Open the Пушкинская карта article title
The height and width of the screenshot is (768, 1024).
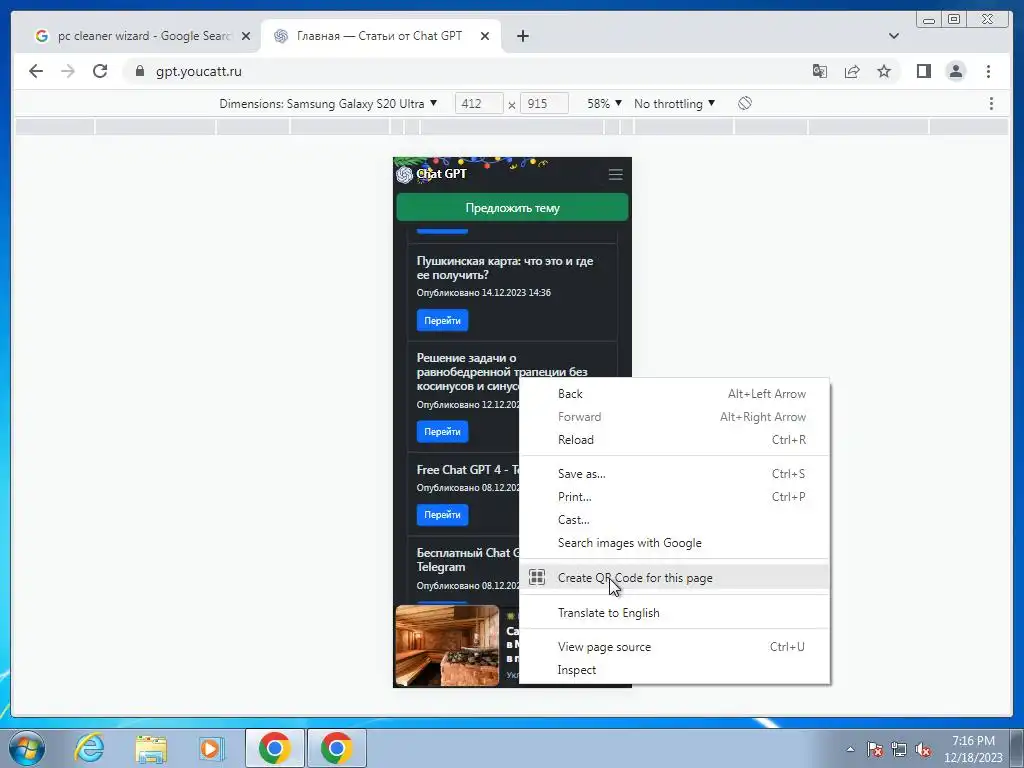point(505,268)
